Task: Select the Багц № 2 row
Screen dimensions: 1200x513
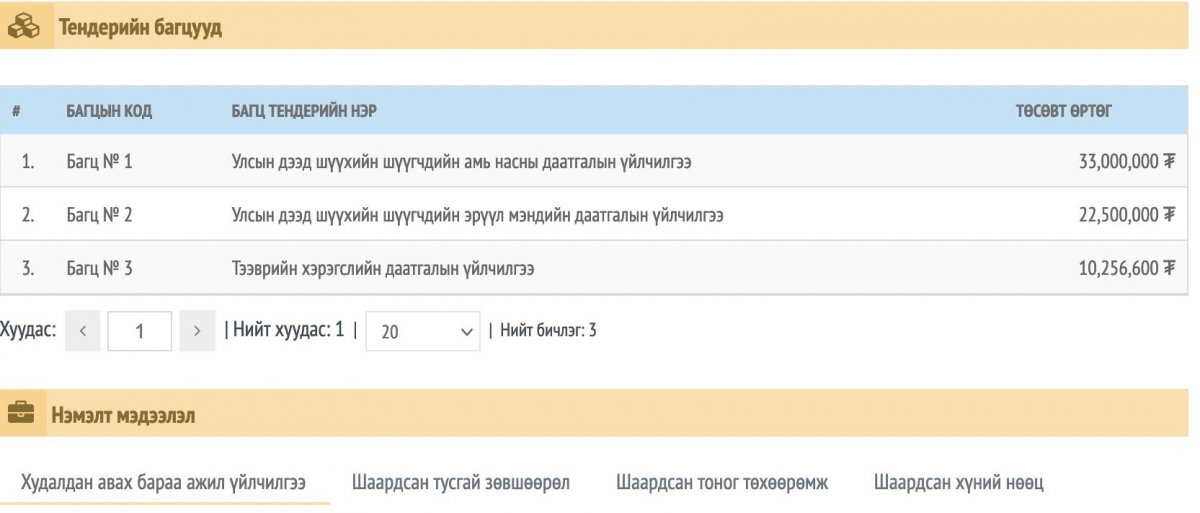Action: (99, 214)
